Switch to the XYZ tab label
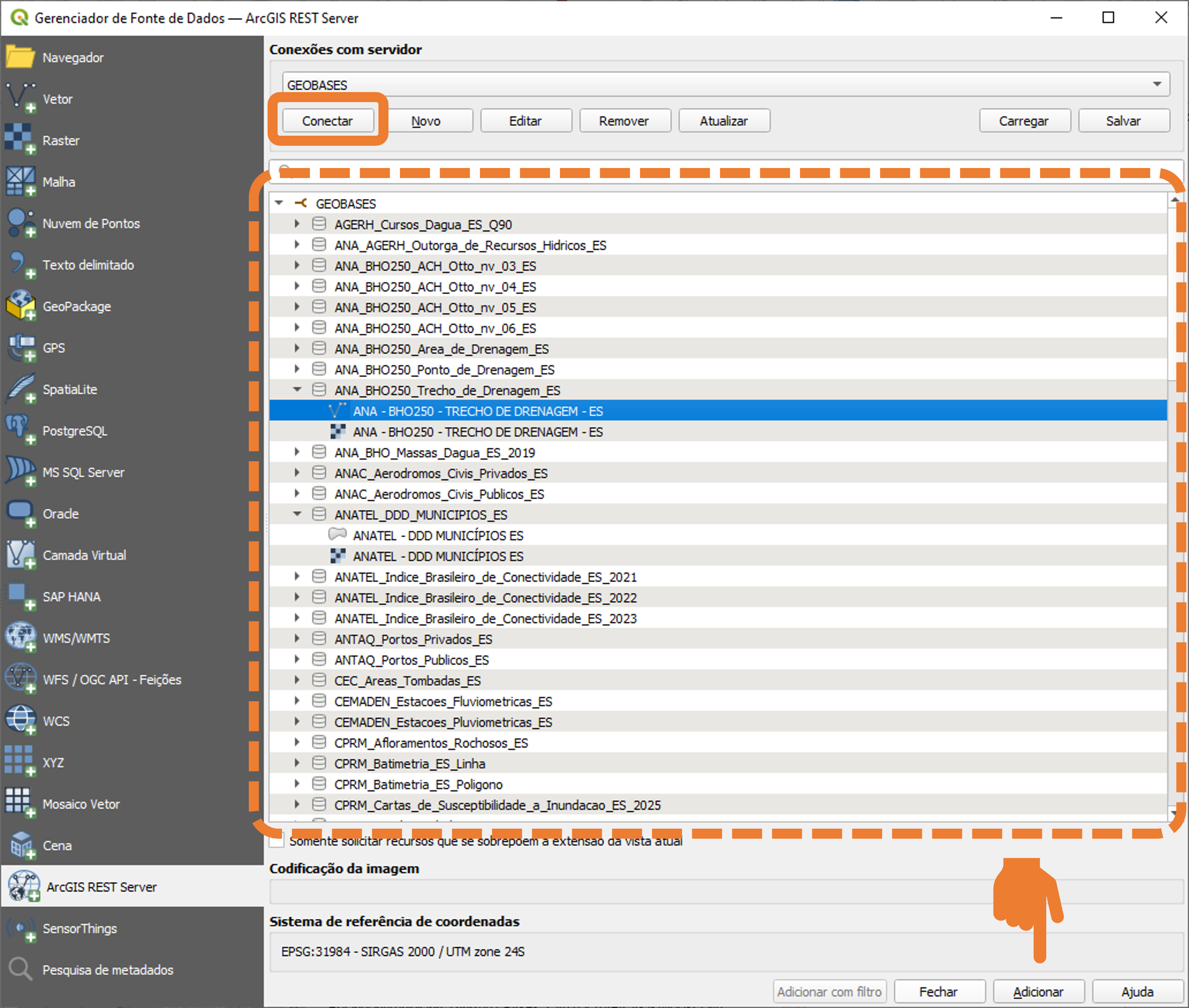This screenshot has height=1008, width=1189. tap(53, 763)
